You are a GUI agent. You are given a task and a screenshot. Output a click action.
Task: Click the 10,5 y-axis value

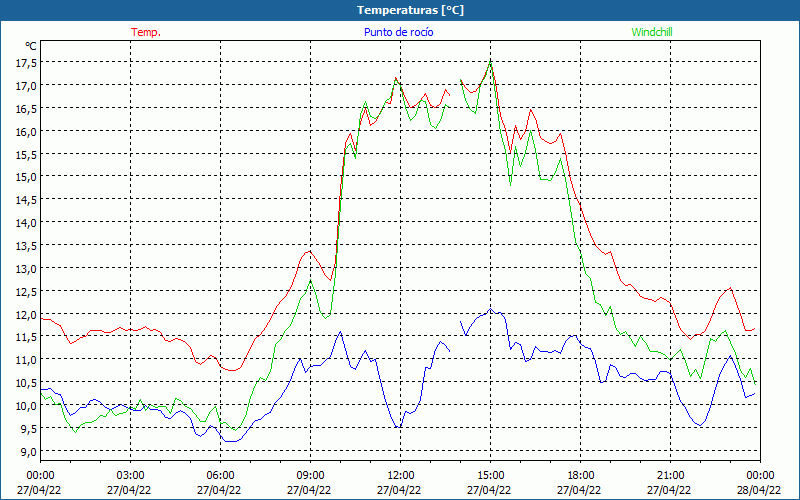27,383
